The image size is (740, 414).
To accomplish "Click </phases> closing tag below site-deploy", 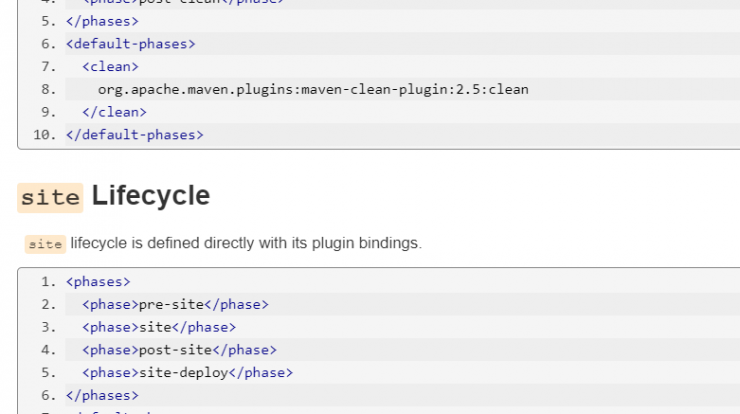I will click(x=102, y=395).
